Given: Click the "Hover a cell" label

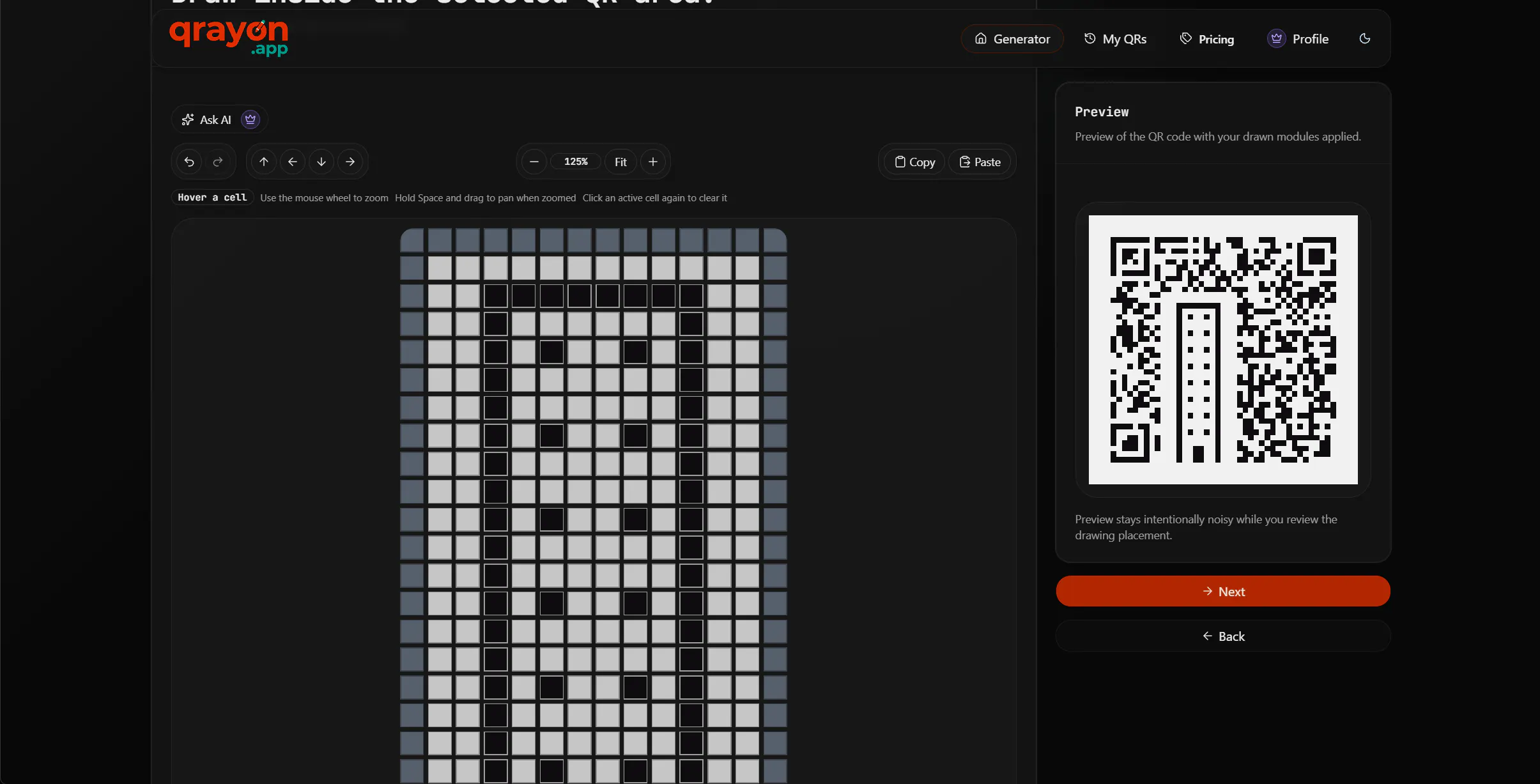Looking at the screenshot, I should point(212,197).
